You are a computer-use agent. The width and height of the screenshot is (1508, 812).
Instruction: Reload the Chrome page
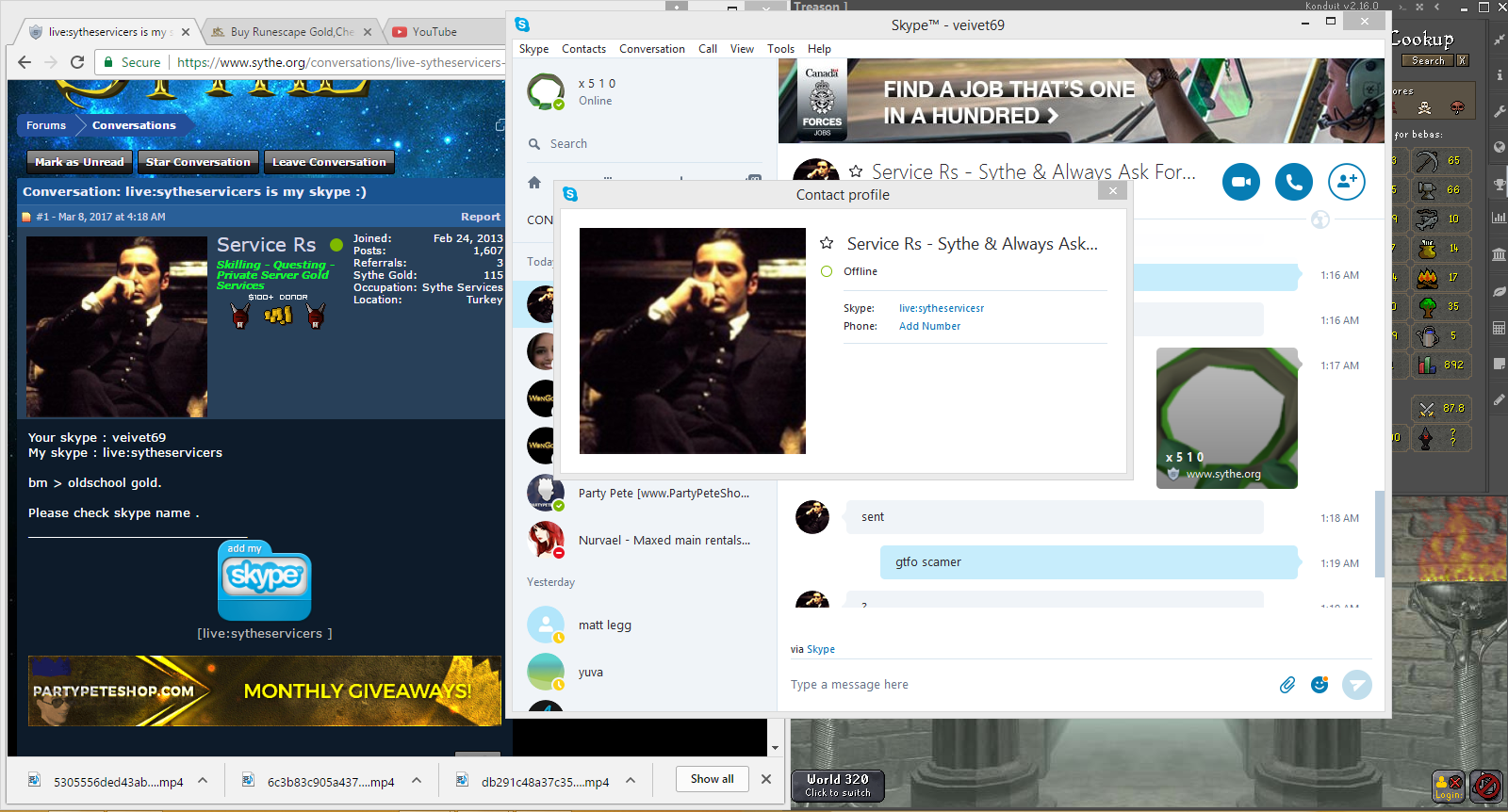(77, 62)
